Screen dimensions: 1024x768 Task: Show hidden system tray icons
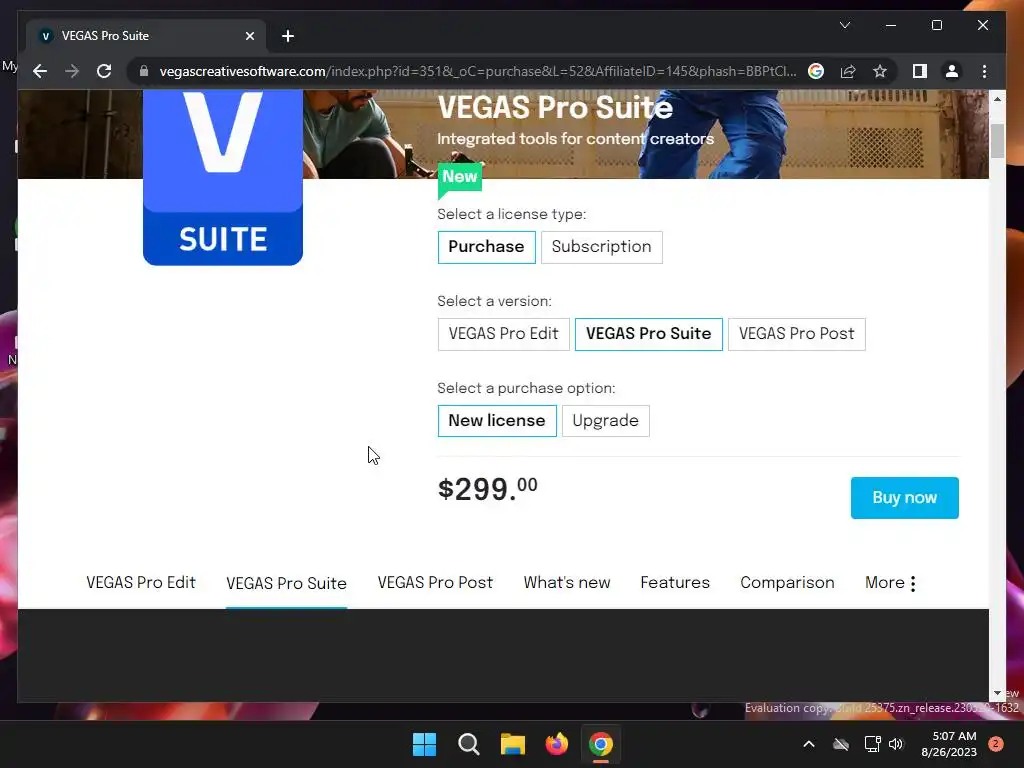click(x=808, y=744)
